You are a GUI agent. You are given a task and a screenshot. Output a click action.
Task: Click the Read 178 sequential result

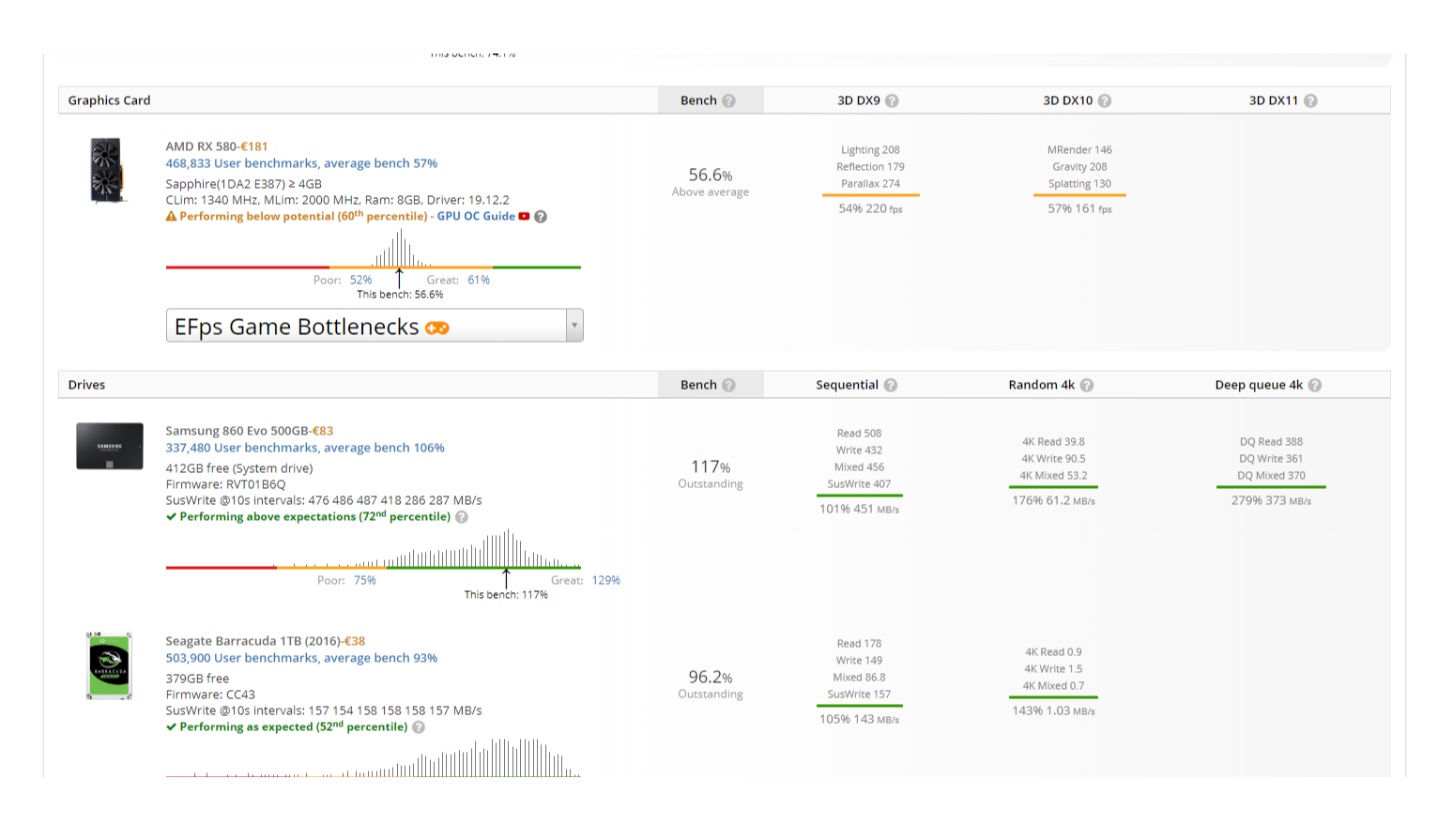pos(859,644)
